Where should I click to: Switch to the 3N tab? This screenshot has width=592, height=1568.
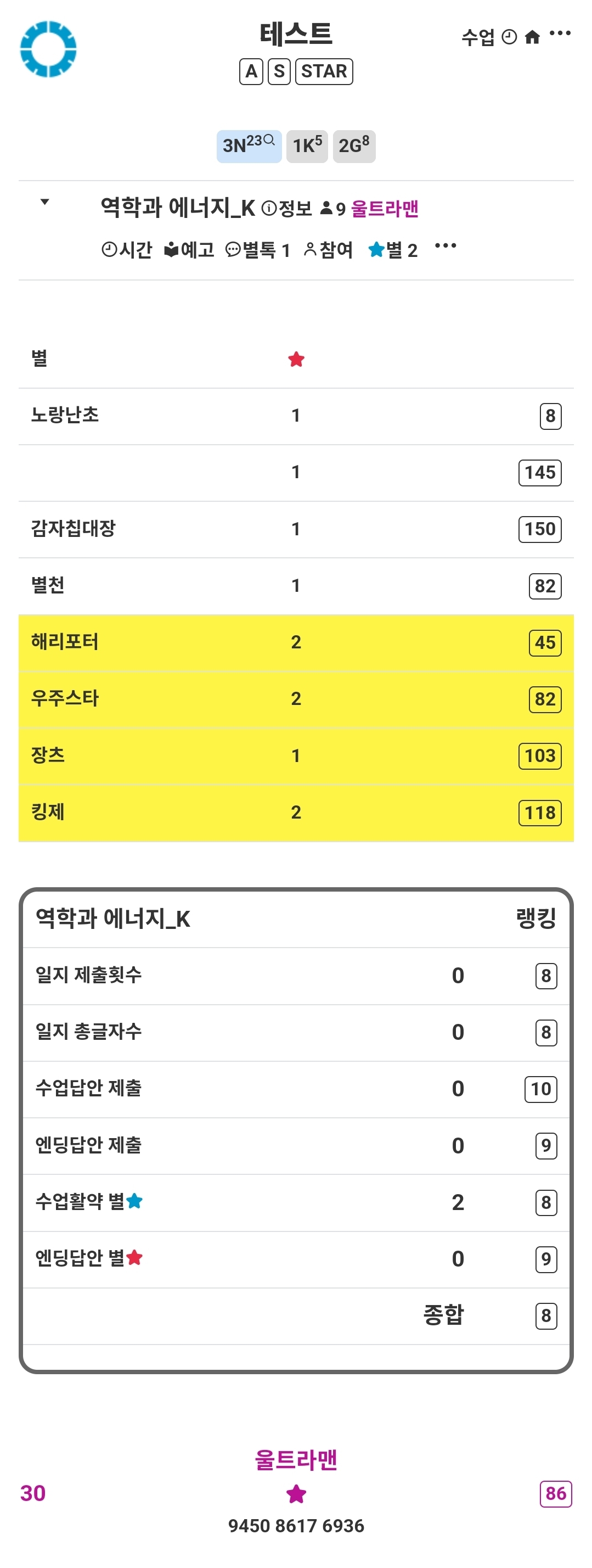[x=249, y=146]
